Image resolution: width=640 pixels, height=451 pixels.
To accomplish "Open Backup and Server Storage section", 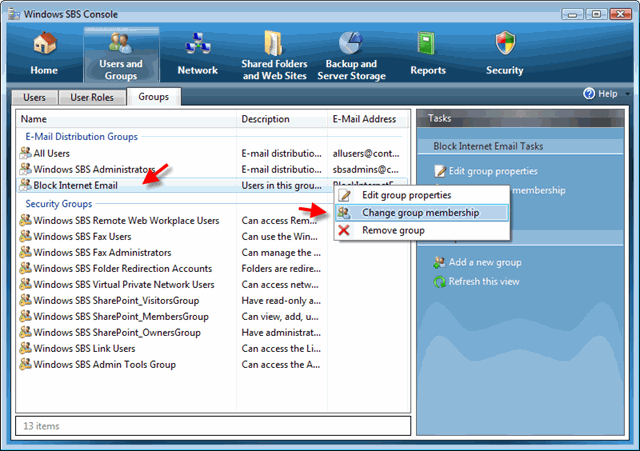I will 351,55.
